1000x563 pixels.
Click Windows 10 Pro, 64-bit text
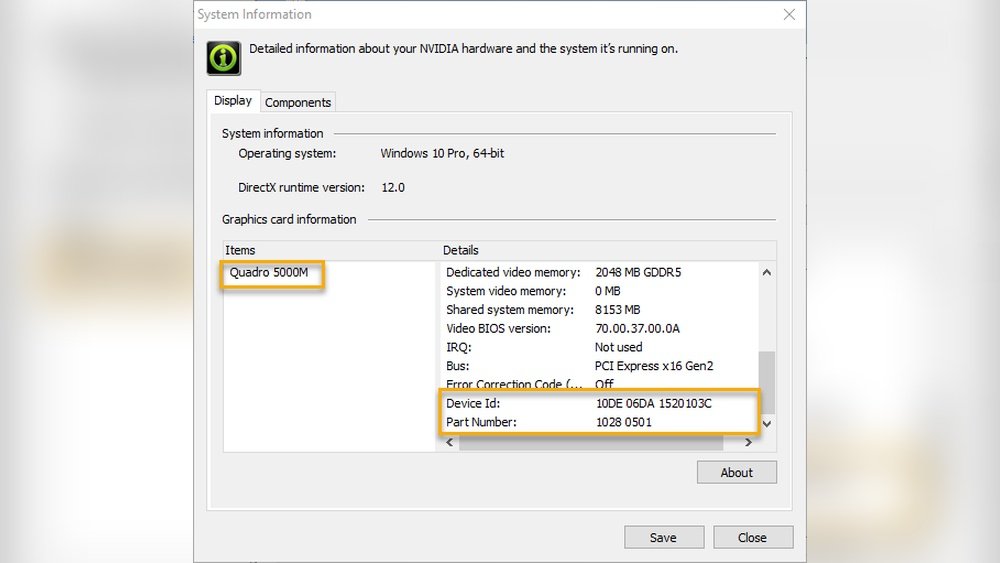click(442, 154)
